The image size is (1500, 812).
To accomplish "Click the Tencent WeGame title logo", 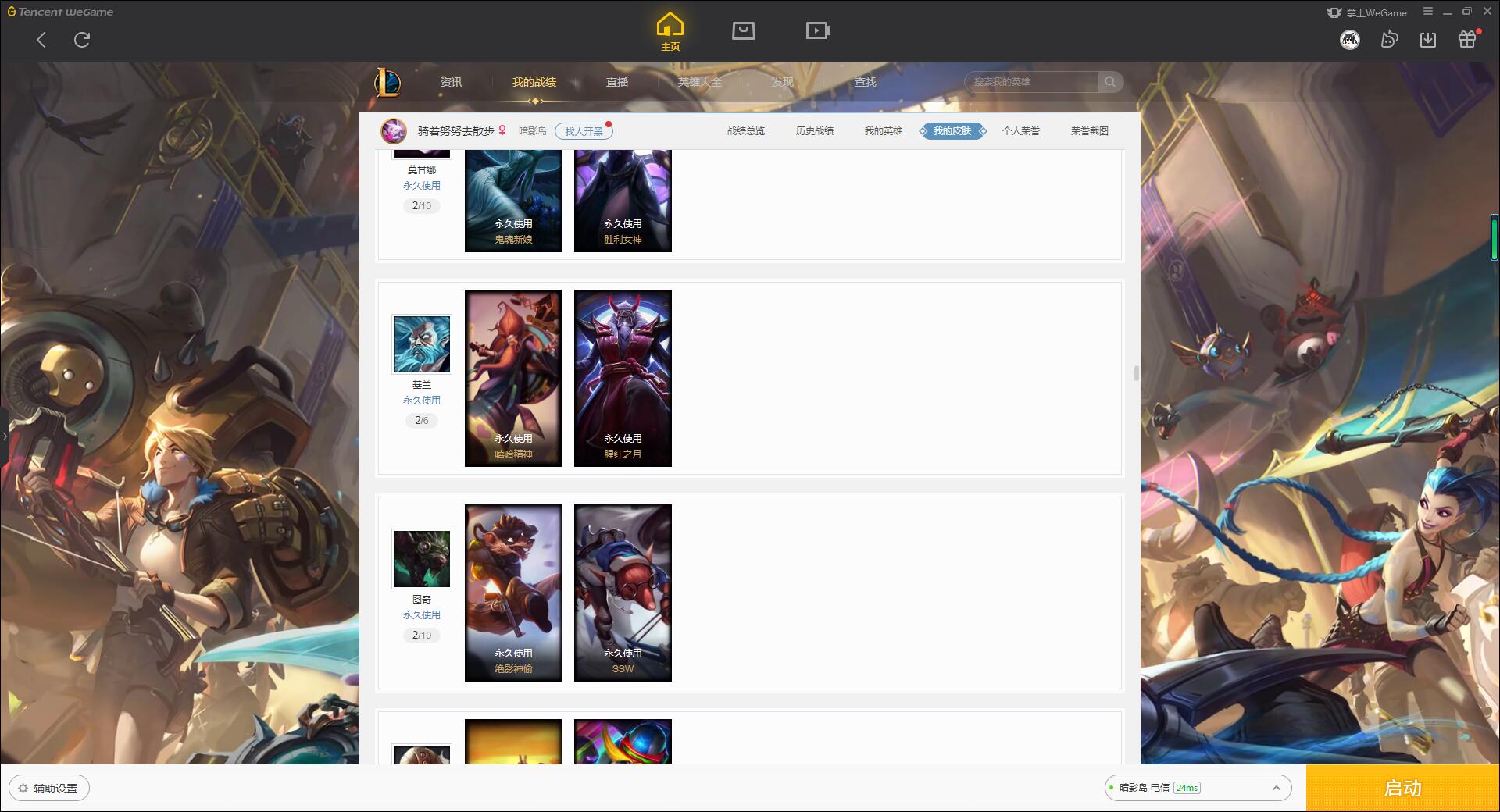I will click(x=61, y=12).
